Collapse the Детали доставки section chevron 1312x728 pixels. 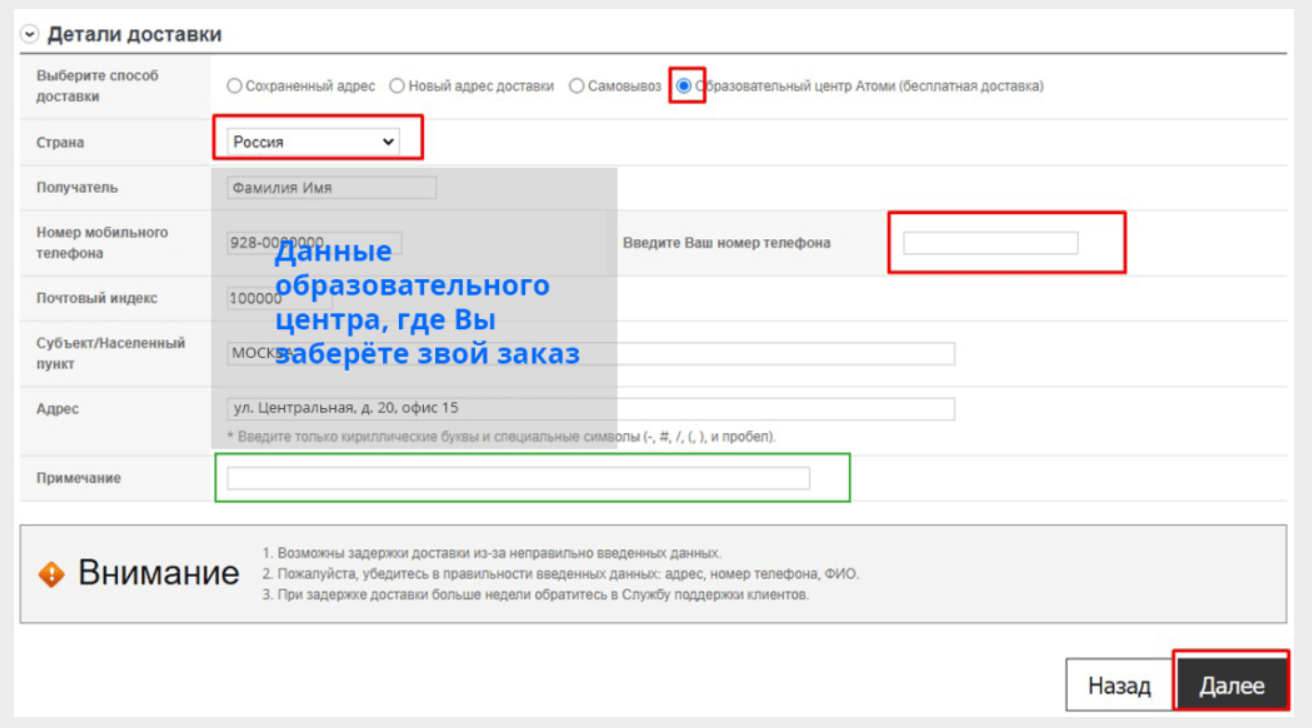[x=29, y=35]
